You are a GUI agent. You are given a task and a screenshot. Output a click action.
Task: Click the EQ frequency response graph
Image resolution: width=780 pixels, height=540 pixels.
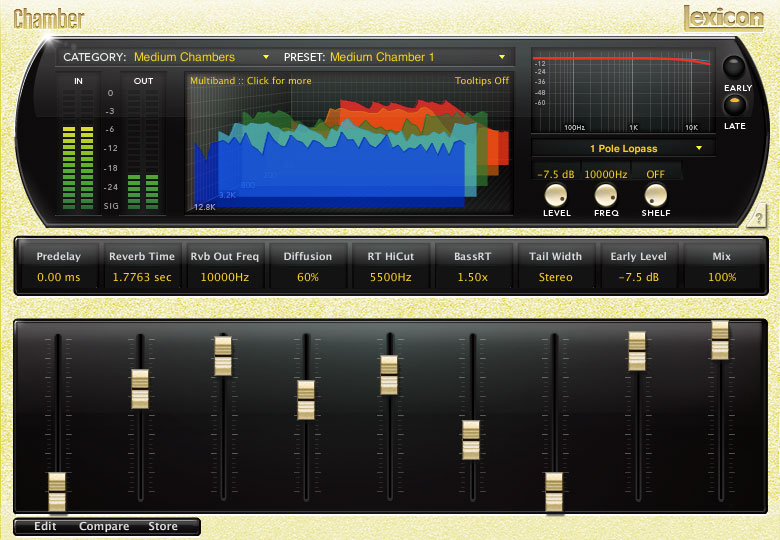623,90
